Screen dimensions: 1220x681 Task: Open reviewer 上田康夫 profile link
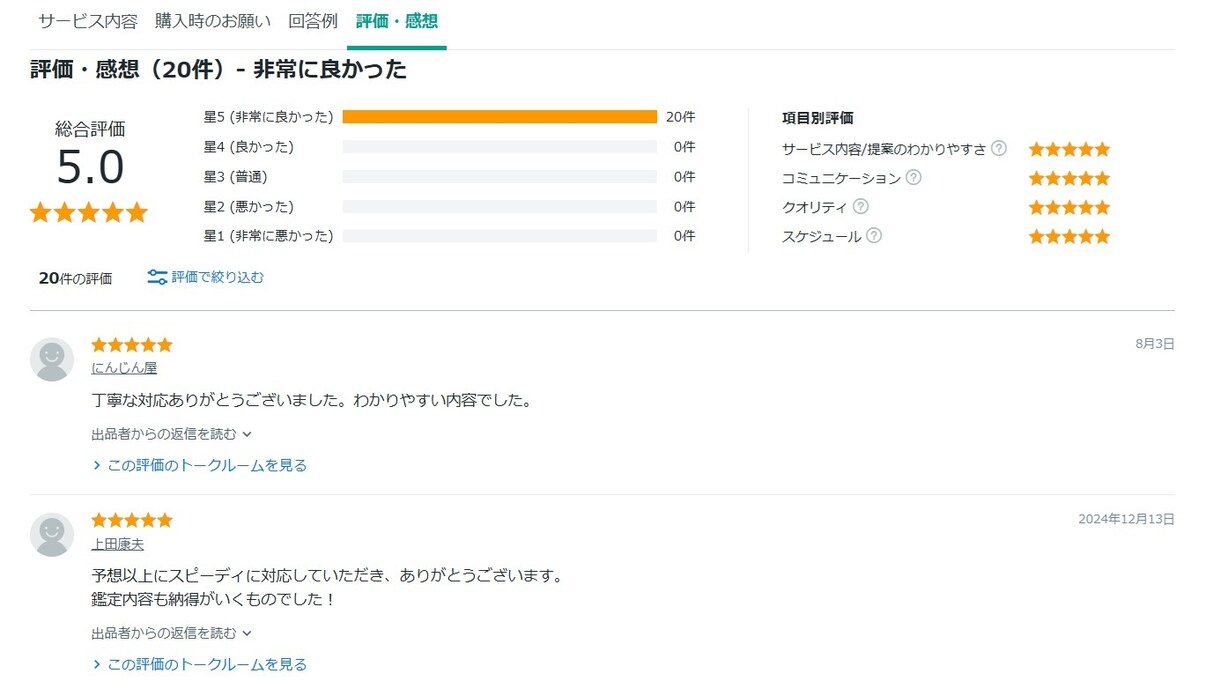(x=118, y=544)
